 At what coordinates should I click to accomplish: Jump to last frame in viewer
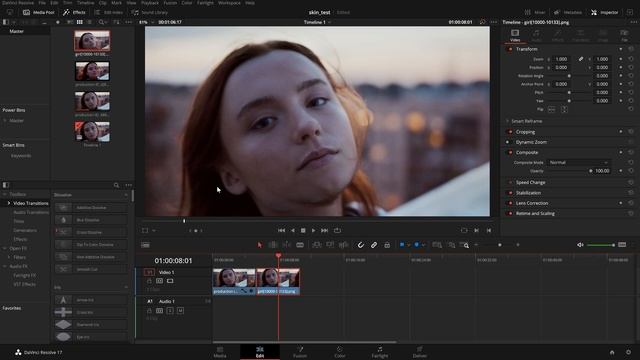324,231
